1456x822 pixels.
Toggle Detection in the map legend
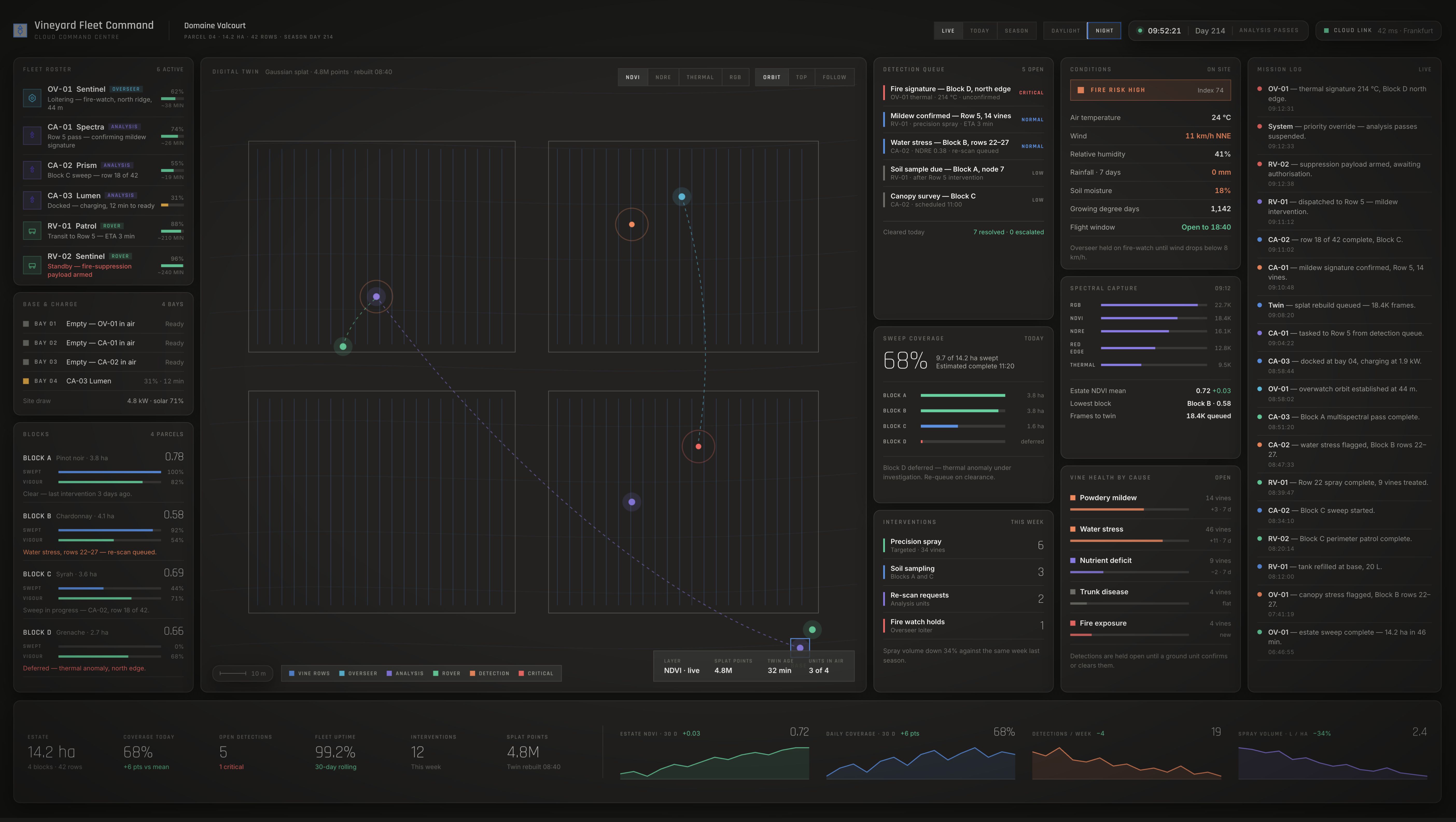pos(489,674)
